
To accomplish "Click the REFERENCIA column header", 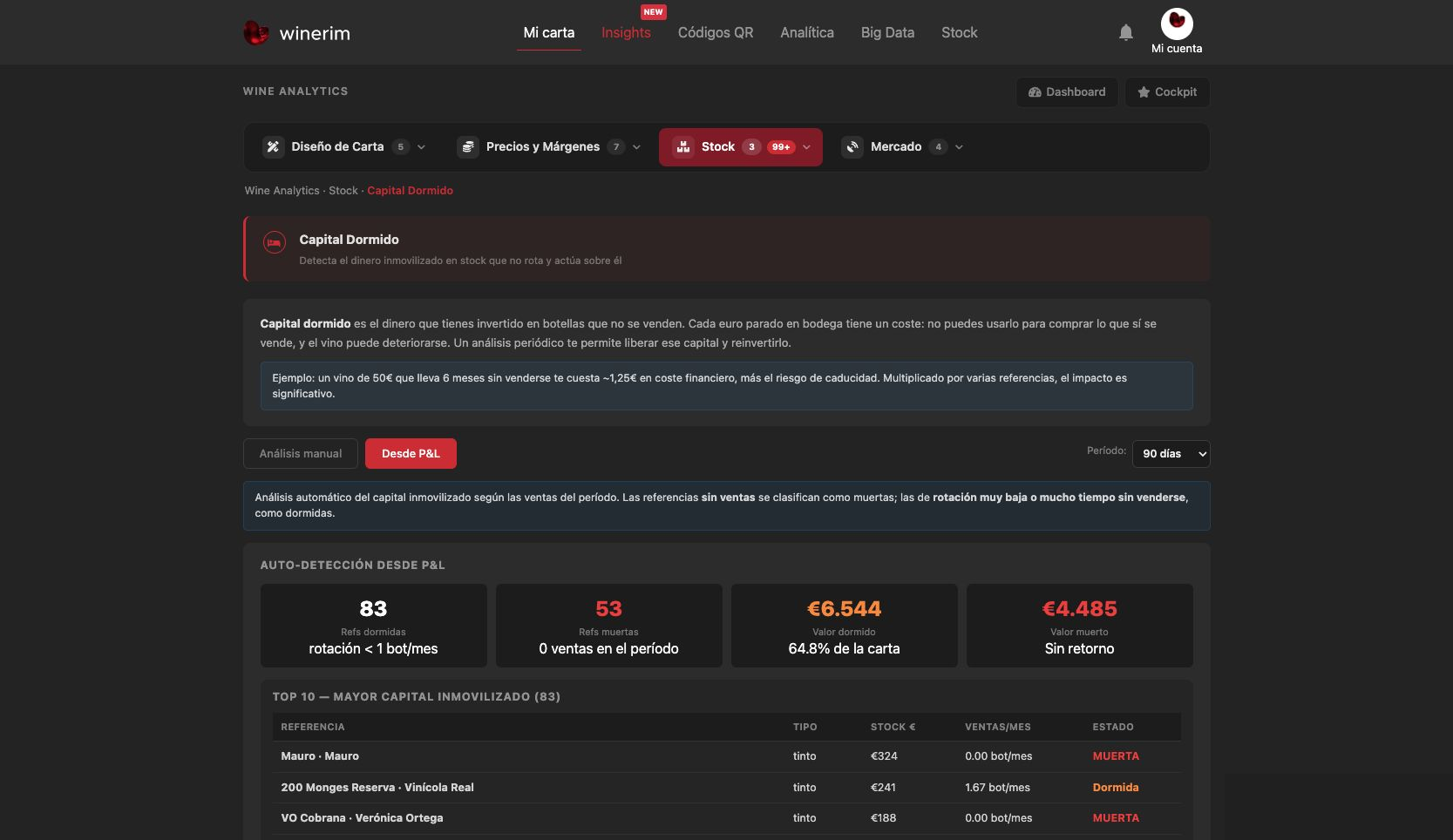I will coord(313,727).
